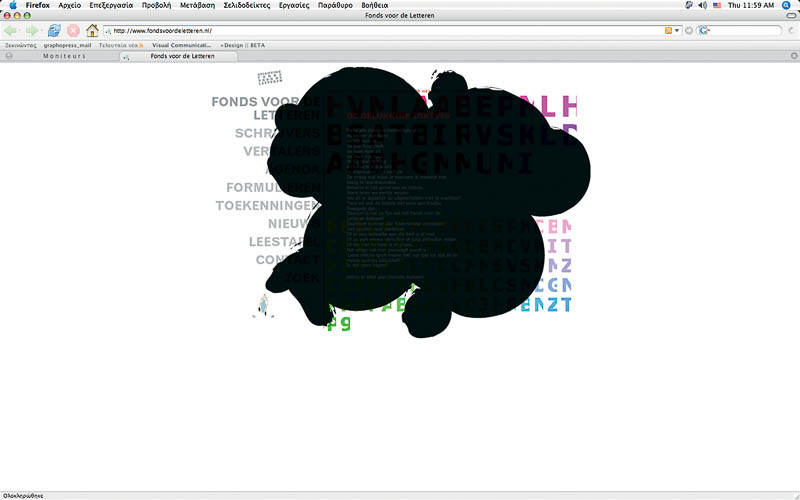Open Spotlight search icon
800x500 pixels.
pos(786,5)
